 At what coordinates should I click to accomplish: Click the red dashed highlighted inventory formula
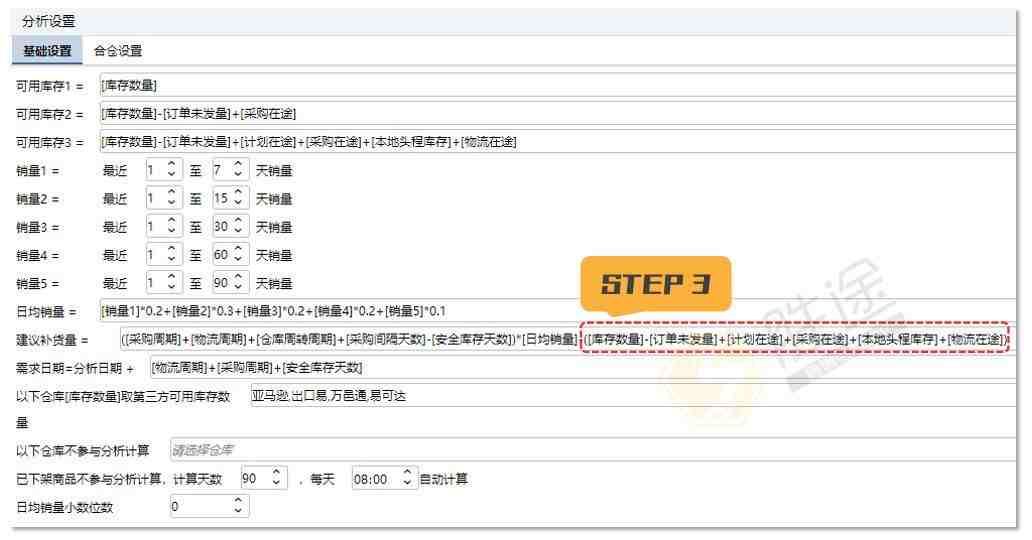795,341
